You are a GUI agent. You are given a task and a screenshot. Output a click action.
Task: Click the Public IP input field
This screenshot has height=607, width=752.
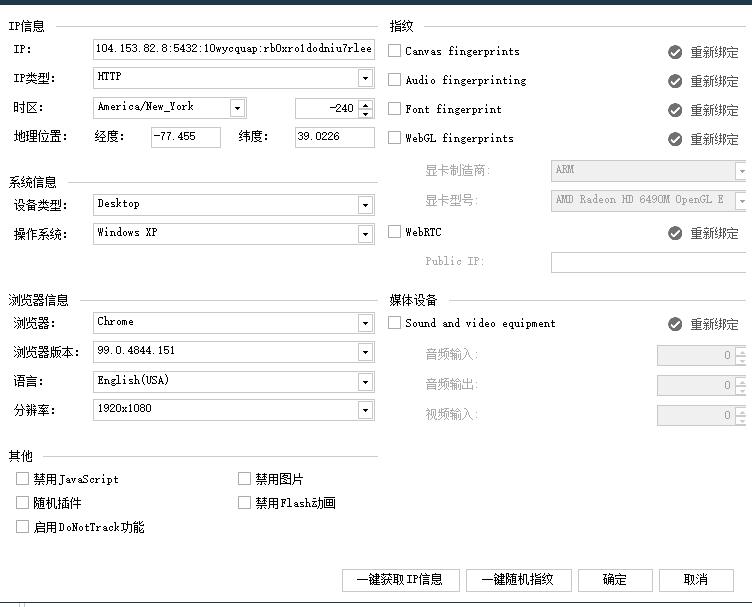[649, 262]
